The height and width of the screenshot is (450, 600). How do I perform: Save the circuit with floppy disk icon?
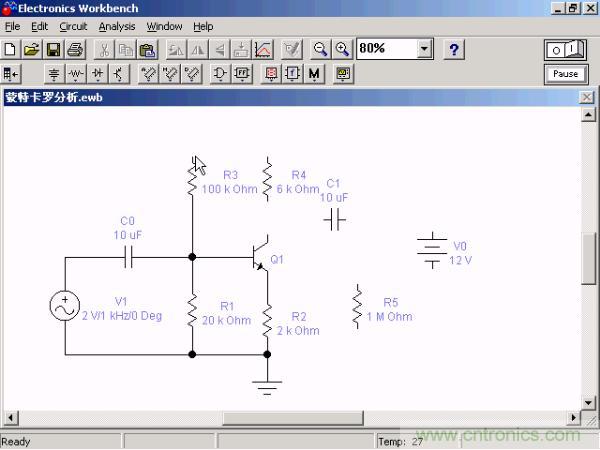pyautogui.click(x=52, y=49)
